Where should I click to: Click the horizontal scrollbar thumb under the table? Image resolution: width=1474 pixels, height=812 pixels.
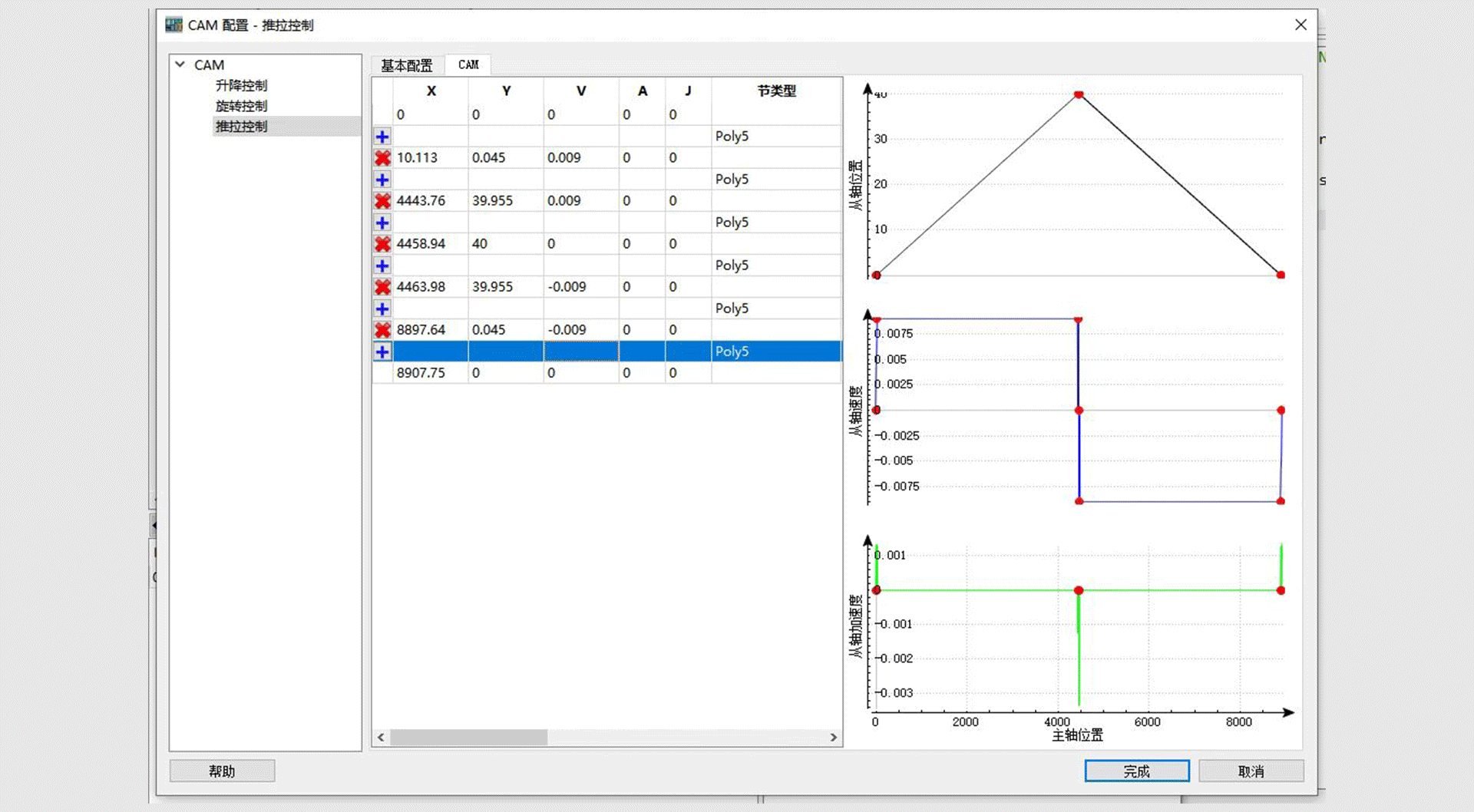click(x=468, y=738)
